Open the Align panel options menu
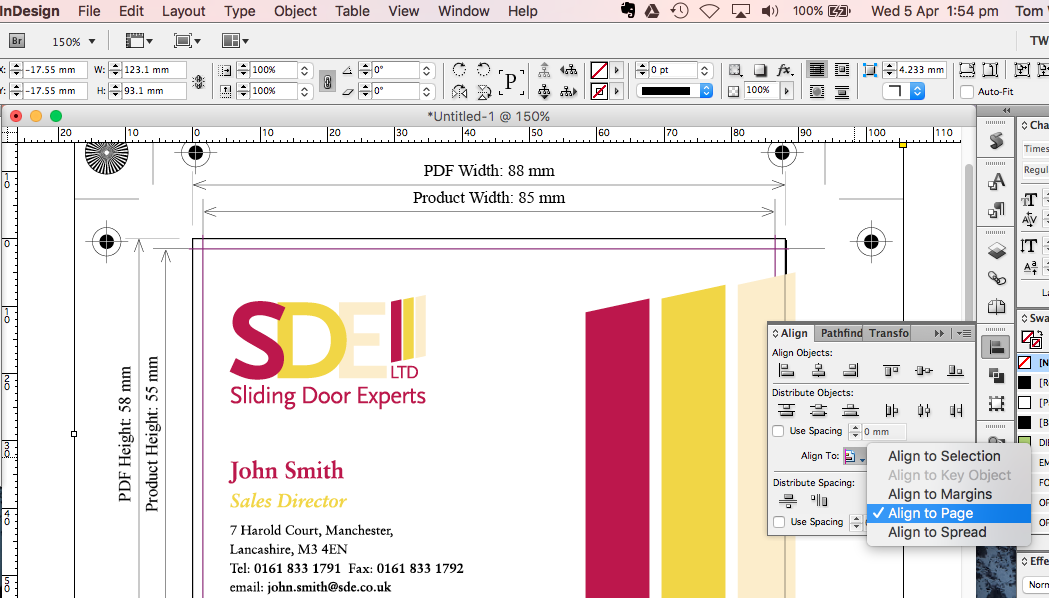This screenshot has height=598, width=1049. (x=963, y=333)
